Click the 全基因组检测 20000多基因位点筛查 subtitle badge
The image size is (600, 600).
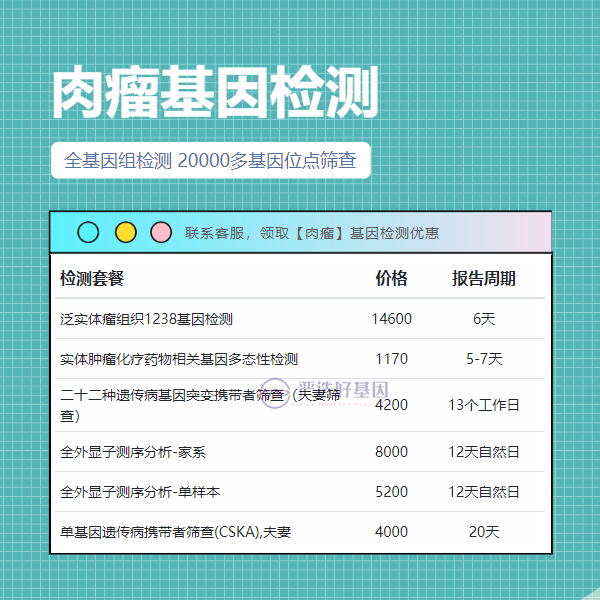click(210, 160)
